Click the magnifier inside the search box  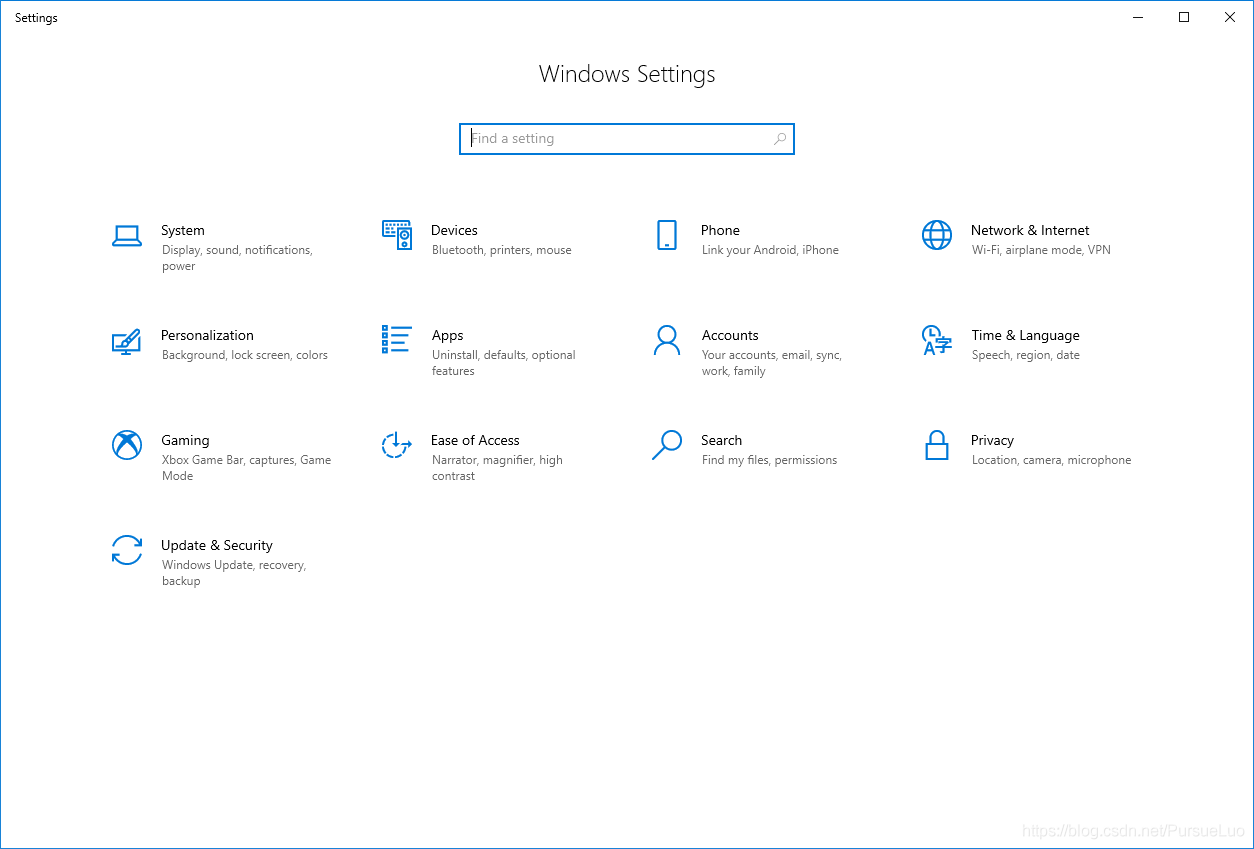(780, 139)
